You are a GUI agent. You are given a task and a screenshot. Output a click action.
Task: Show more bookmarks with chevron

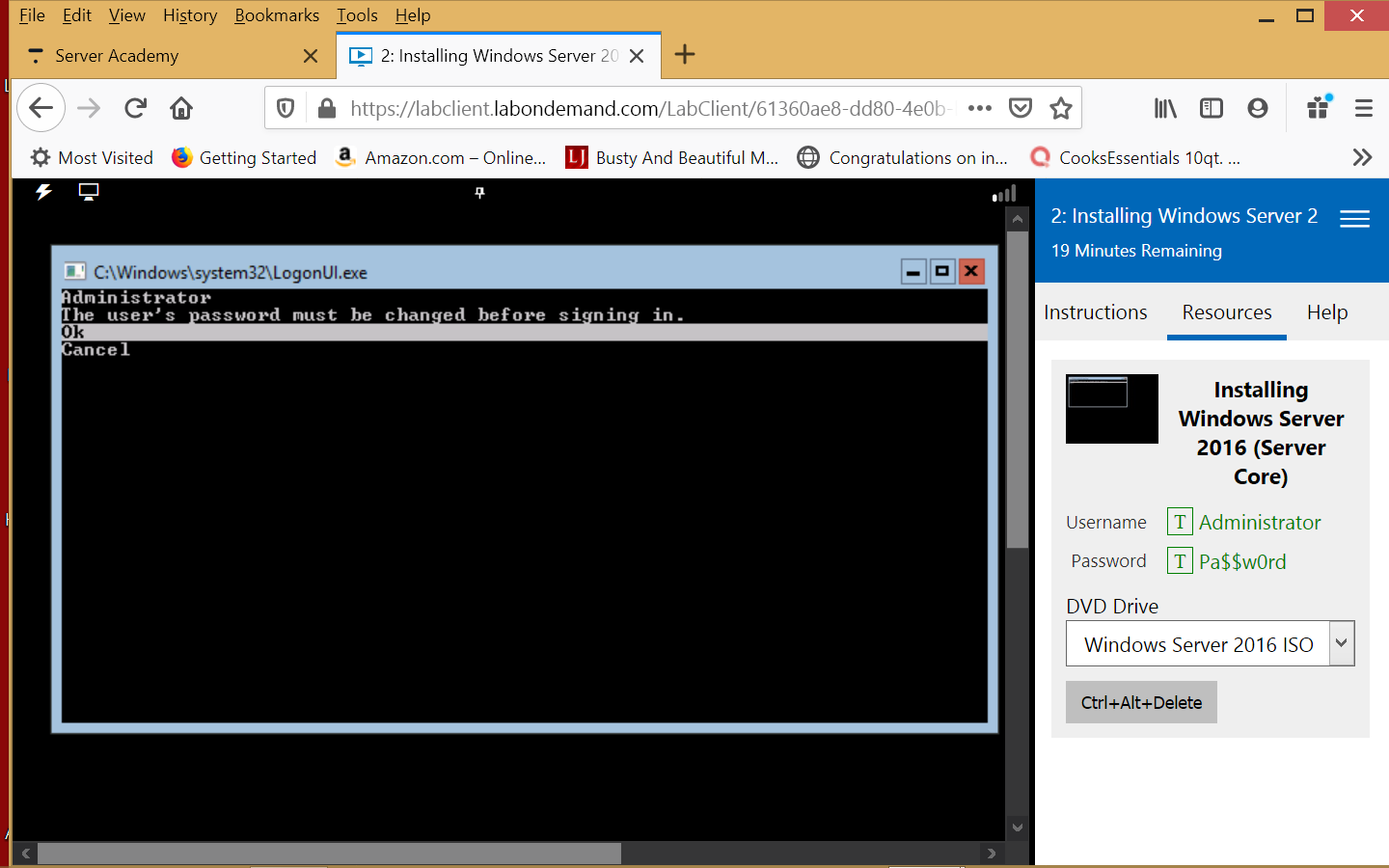click(1361, 157)
